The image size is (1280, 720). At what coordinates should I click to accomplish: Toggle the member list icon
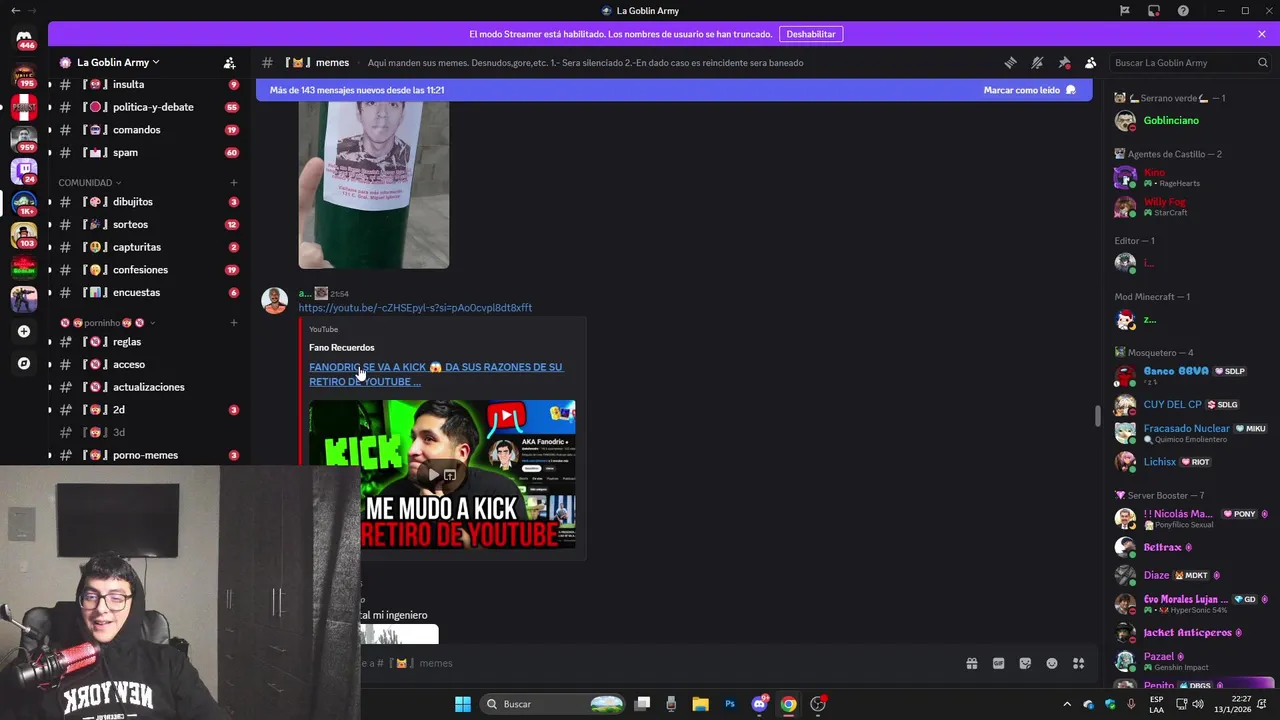coord(1091,62)
